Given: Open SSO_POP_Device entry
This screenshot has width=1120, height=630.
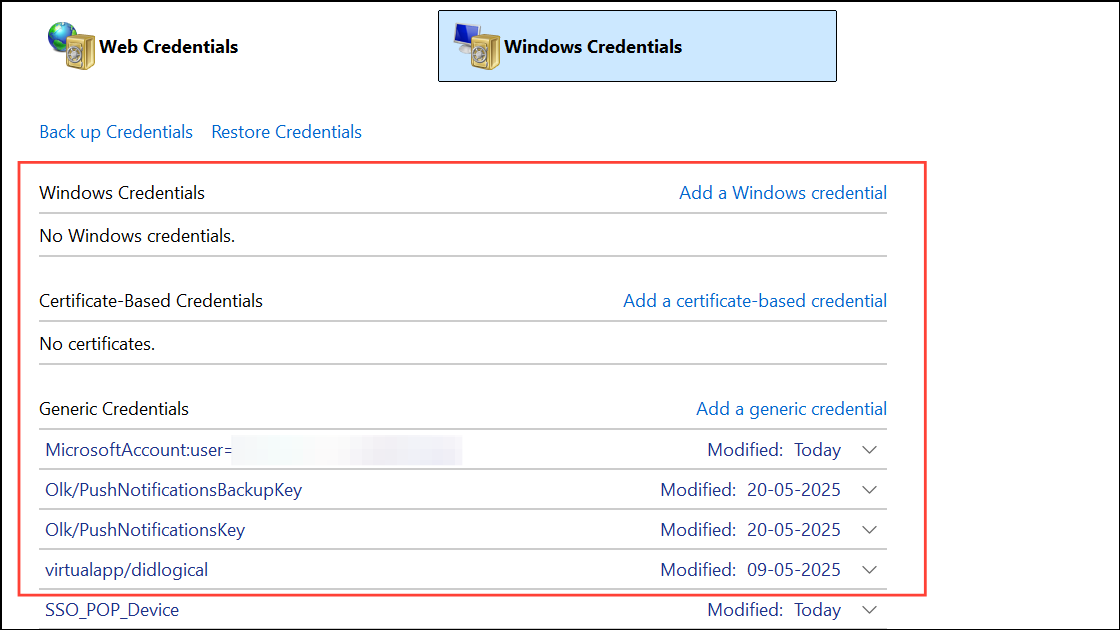Looking at the screenshot, I should [463, 610].
